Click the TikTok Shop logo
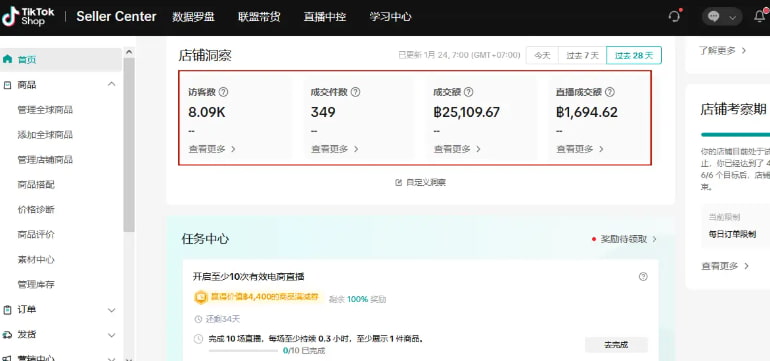The width and height of the screenshot is (770, 361). pyautogui.click(x=28, y=16)
